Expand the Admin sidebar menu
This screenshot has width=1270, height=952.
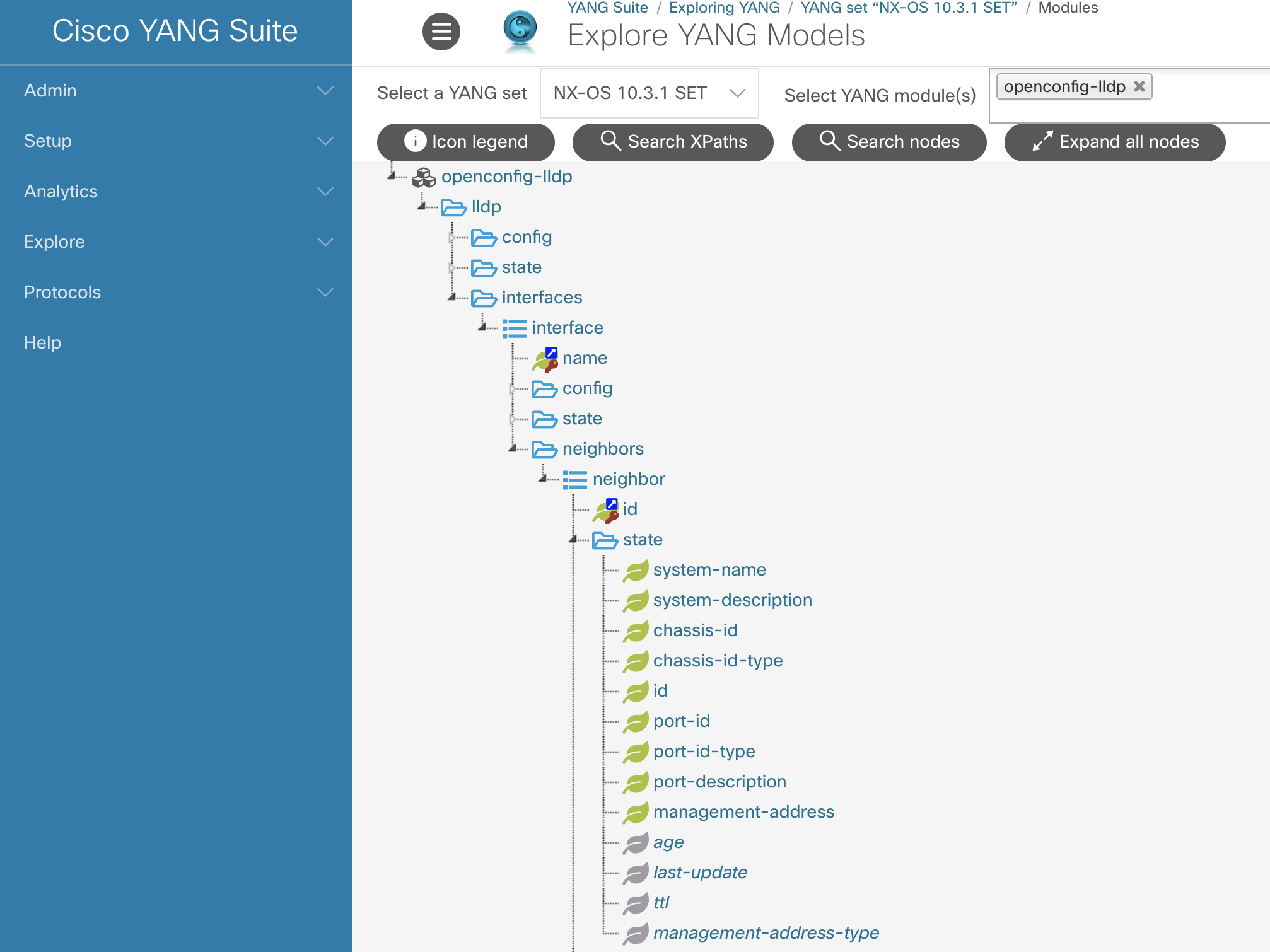coord(176,90)
